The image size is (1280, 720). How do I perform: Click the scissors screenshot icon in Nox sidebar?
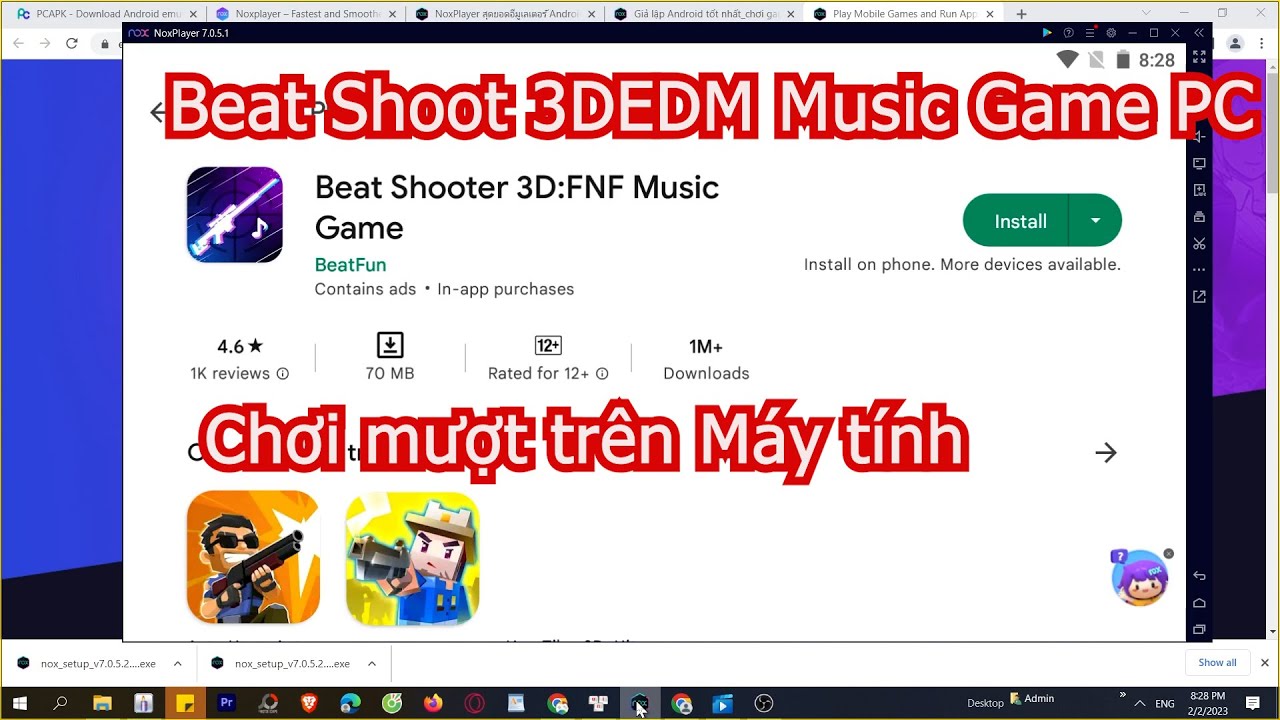pos(1199,243)
